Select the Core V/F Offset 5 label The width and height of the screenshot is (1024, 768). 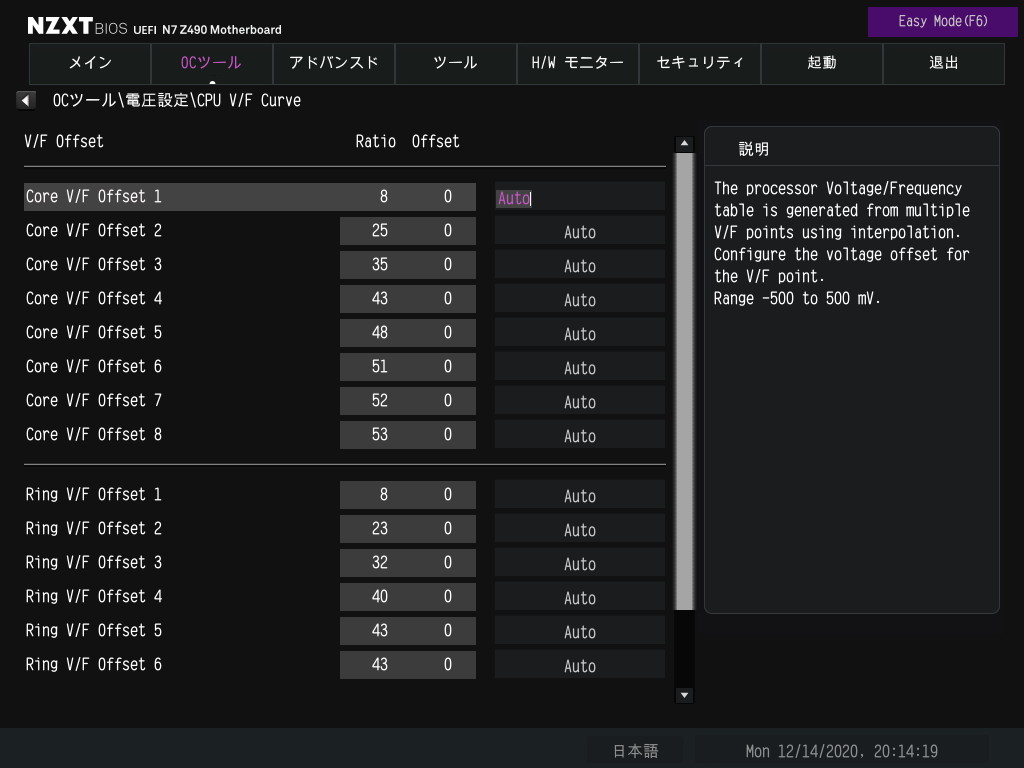point(93,332)
